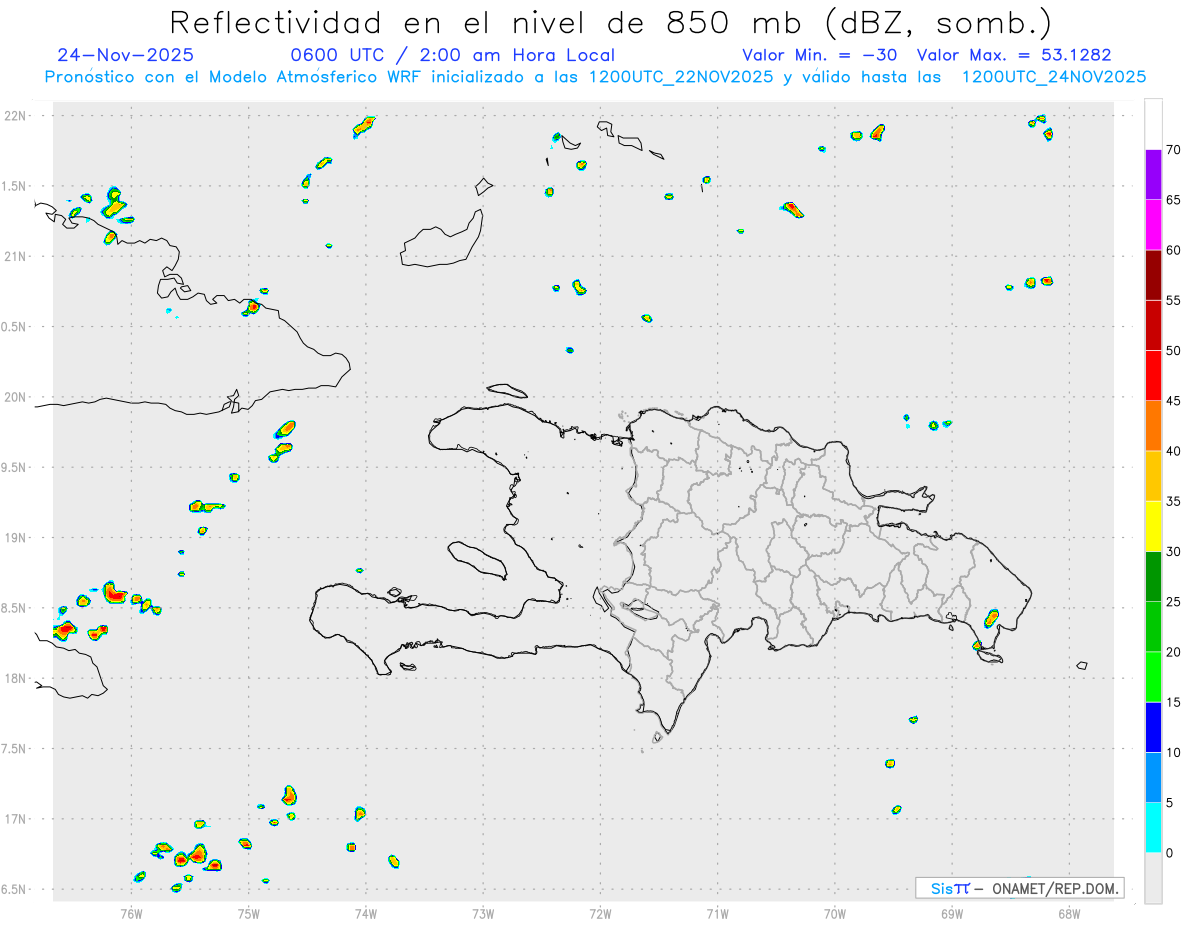Click the '15' colorbar scale label
1200x927 pixels.
click(1173, 702)
